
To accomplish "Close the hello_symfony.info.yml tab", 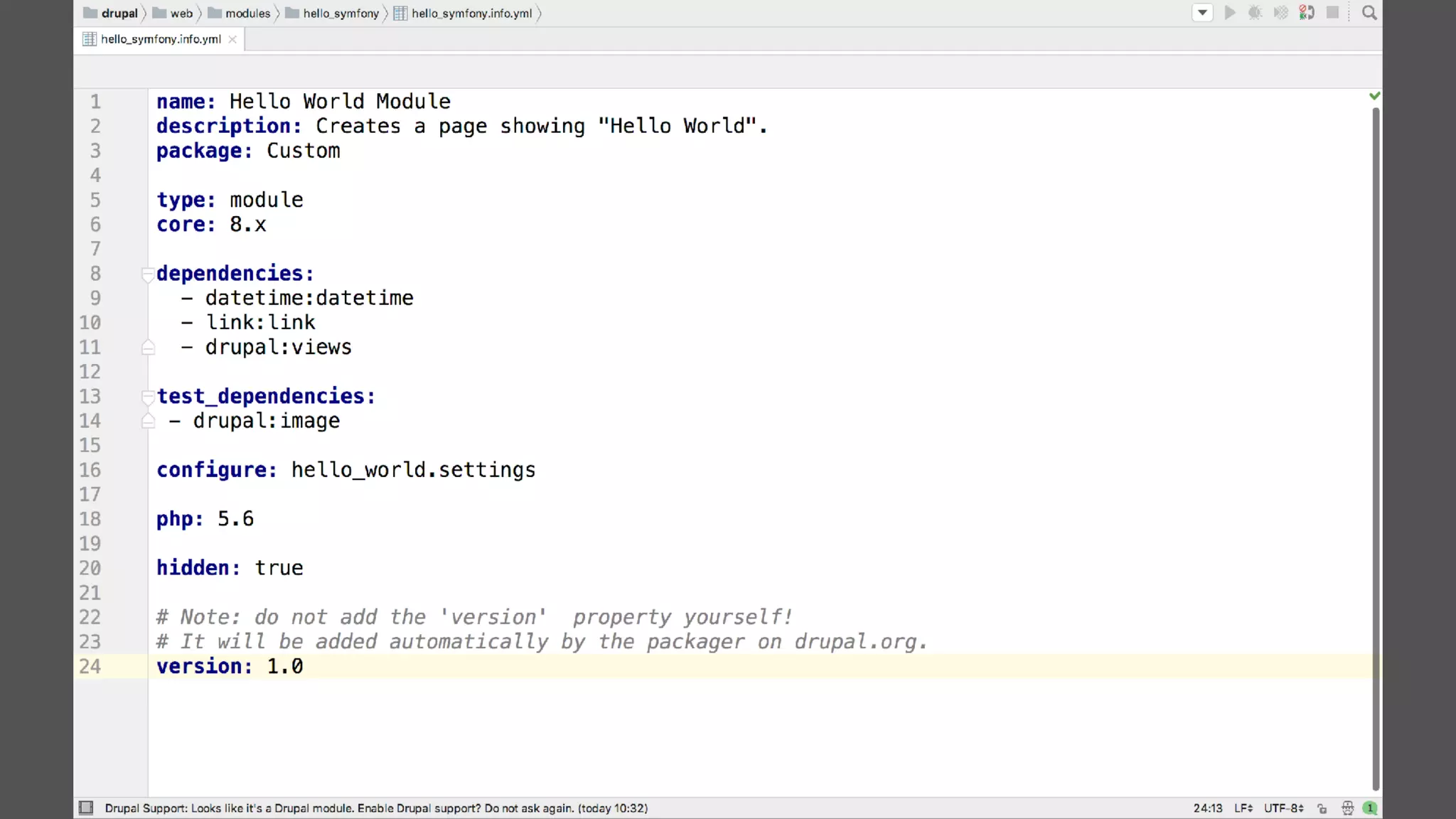I will [x=232, y=39].
